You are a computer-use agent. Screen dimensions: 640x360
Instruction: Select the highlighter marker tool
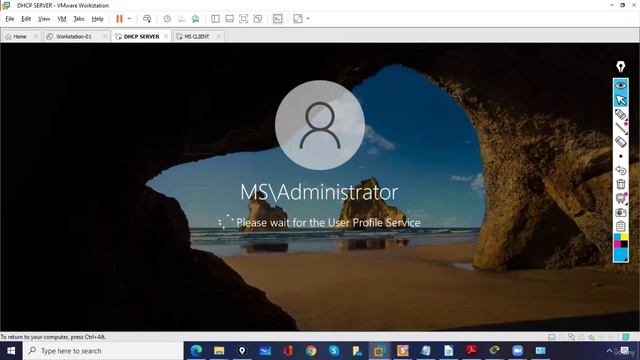coord(620,115)
